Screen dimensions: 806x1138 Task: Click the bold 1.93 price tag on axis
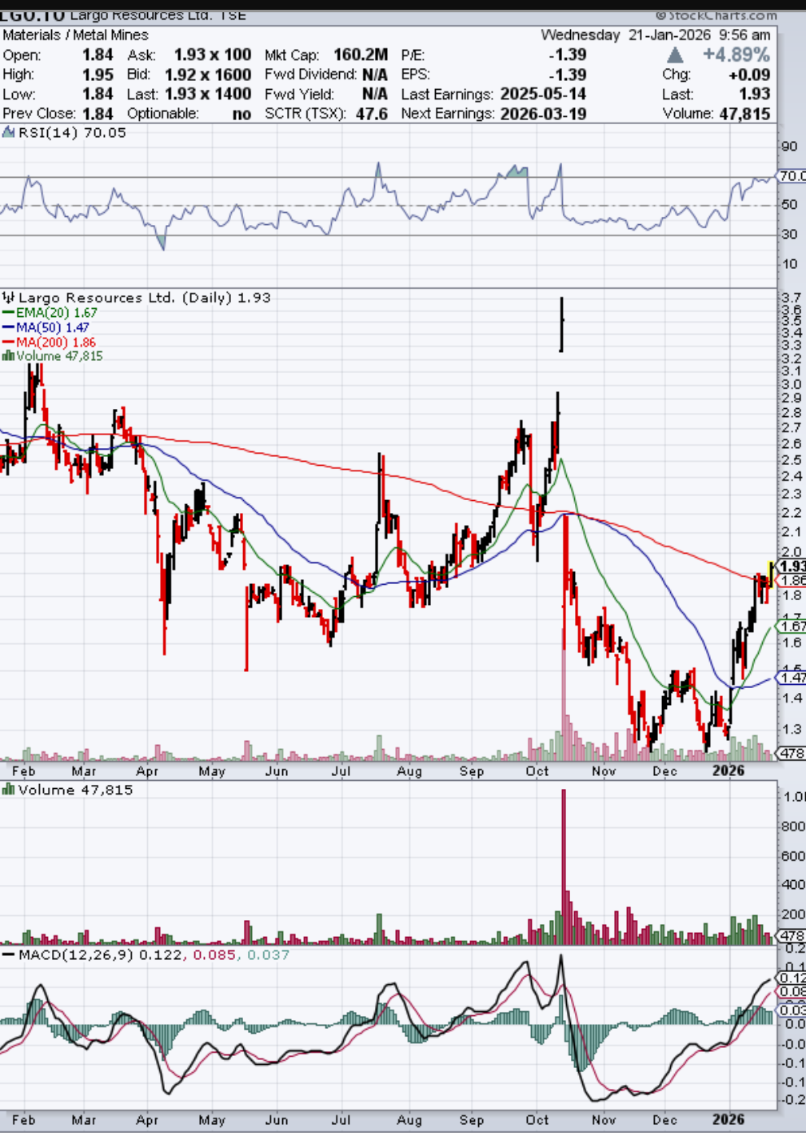click(791, 566)
